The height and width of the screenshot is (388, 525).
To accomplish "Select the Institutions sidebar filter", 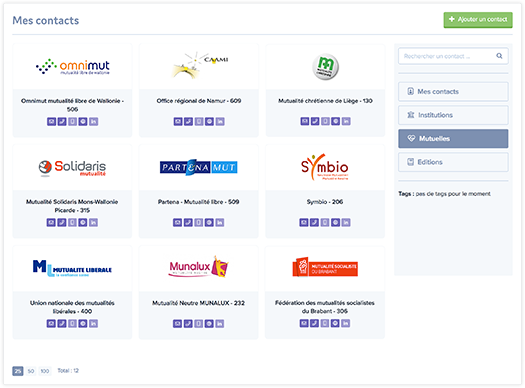I will click(453, 115).
